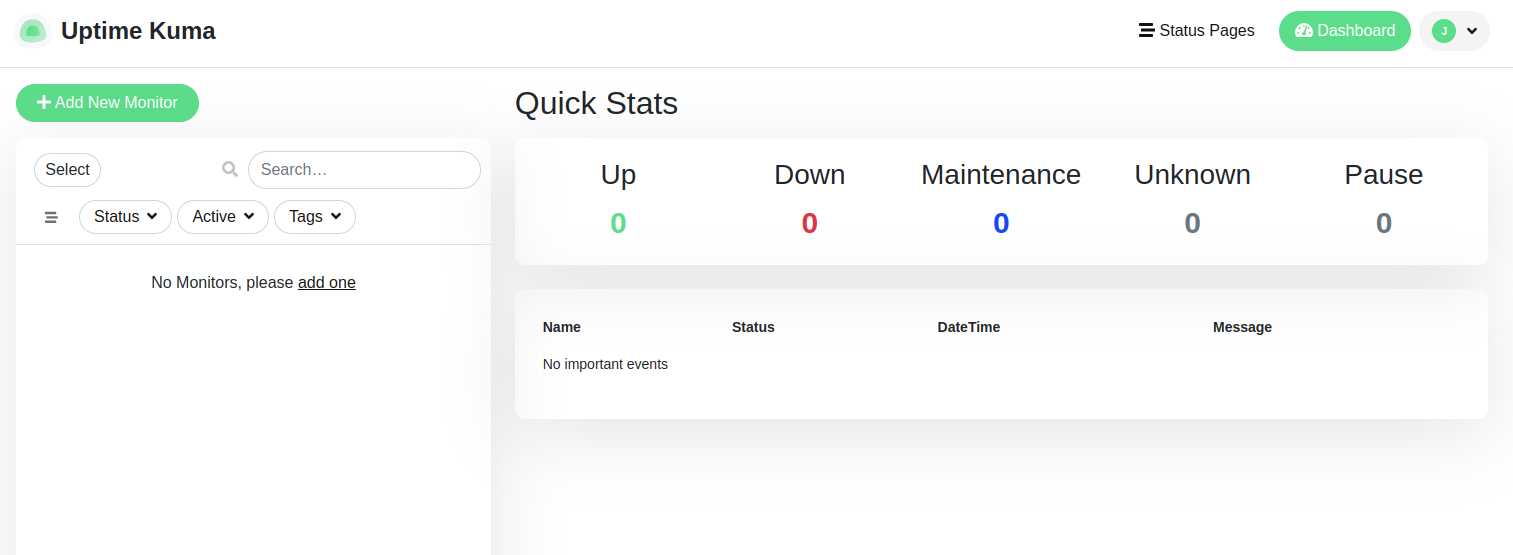
Task: Click the magnifier icon beside the search box
Action: coord(230,170)
